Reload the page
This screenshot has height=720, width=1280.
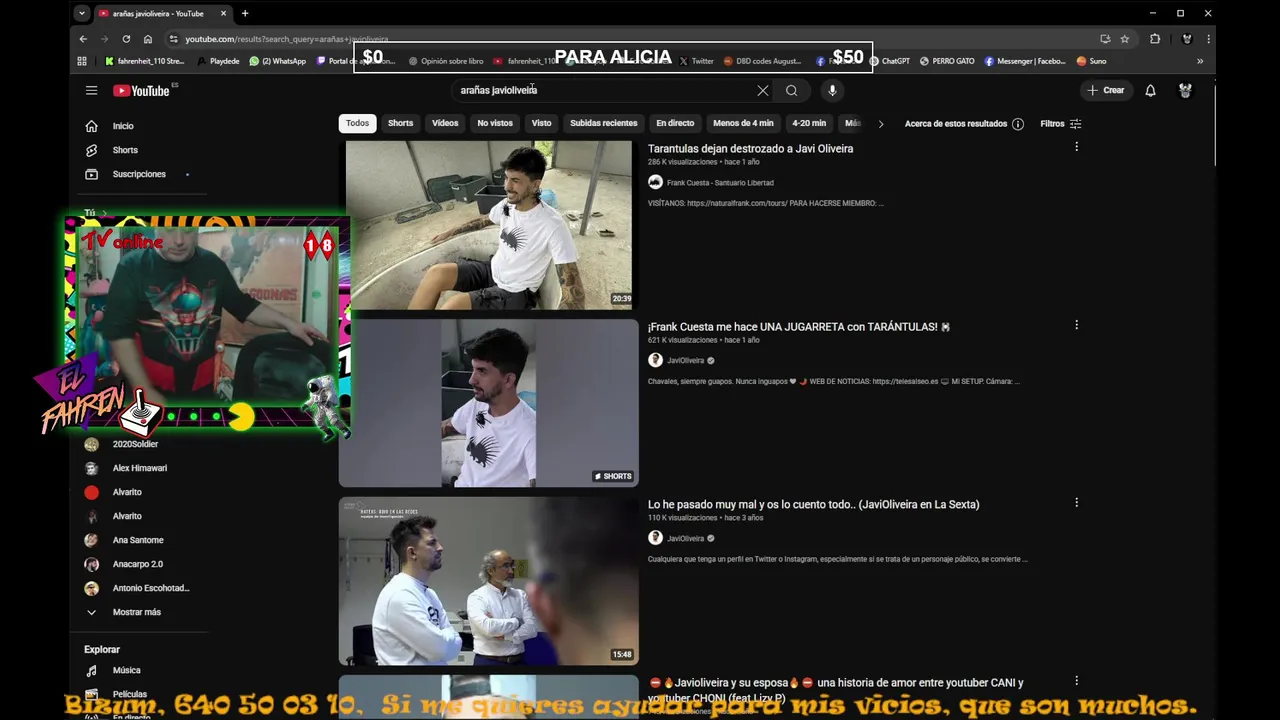point(126,39)
